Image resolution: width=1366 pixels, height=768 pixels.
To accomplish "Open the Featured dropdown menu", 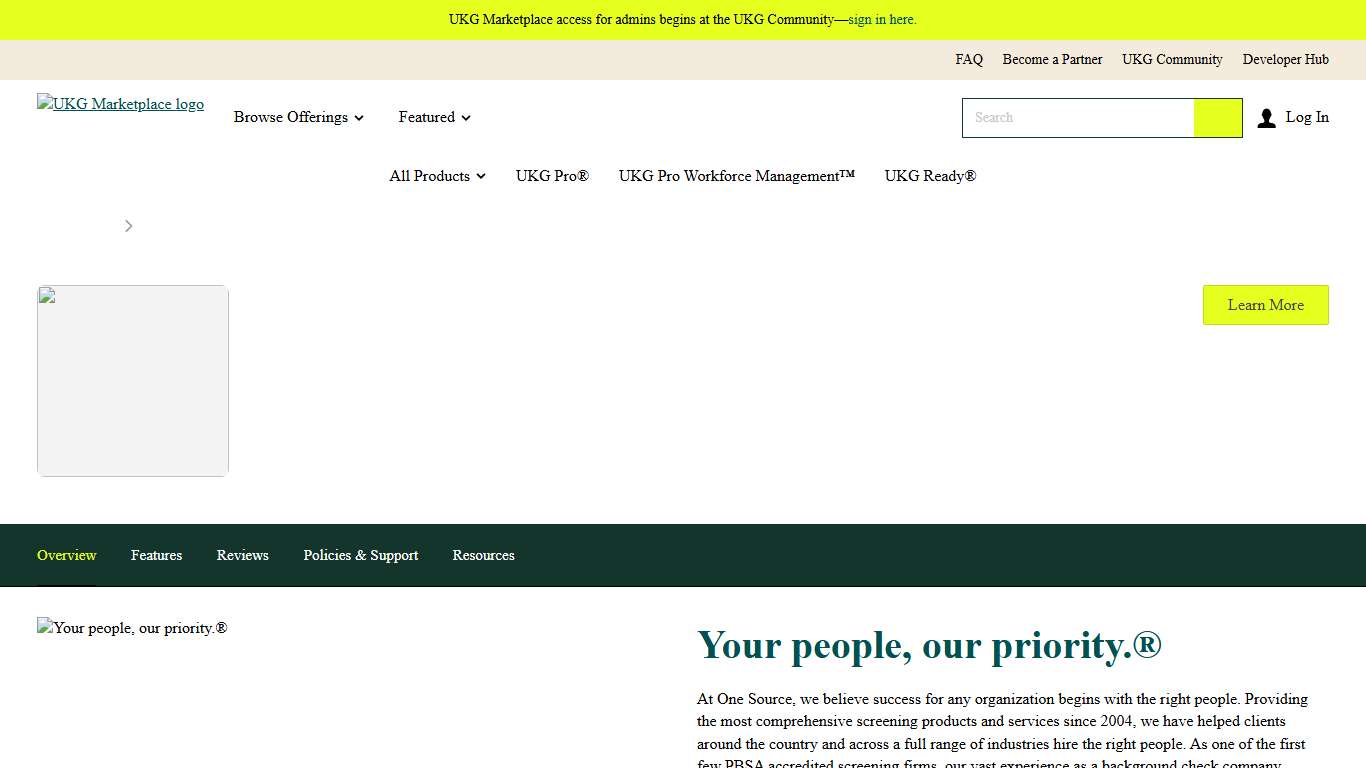I will [x=433, y=117].
